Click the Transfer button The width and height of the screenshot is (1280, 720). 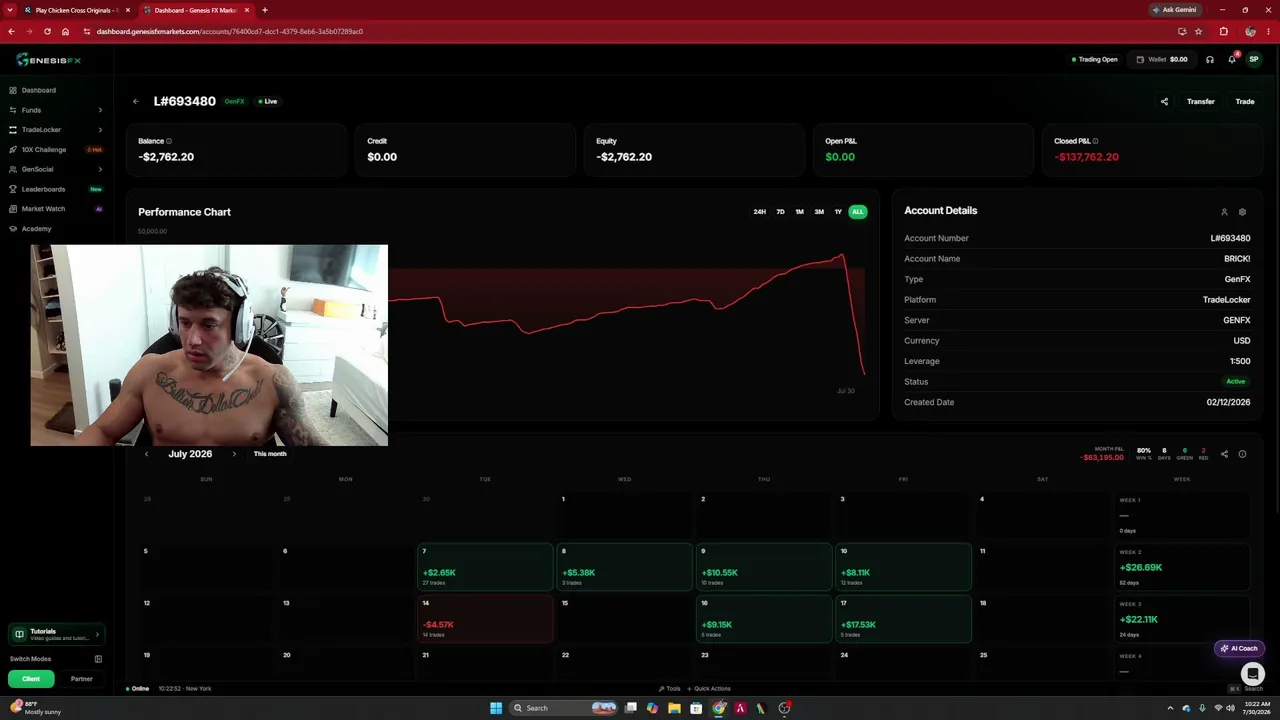tap(1200, 101)
